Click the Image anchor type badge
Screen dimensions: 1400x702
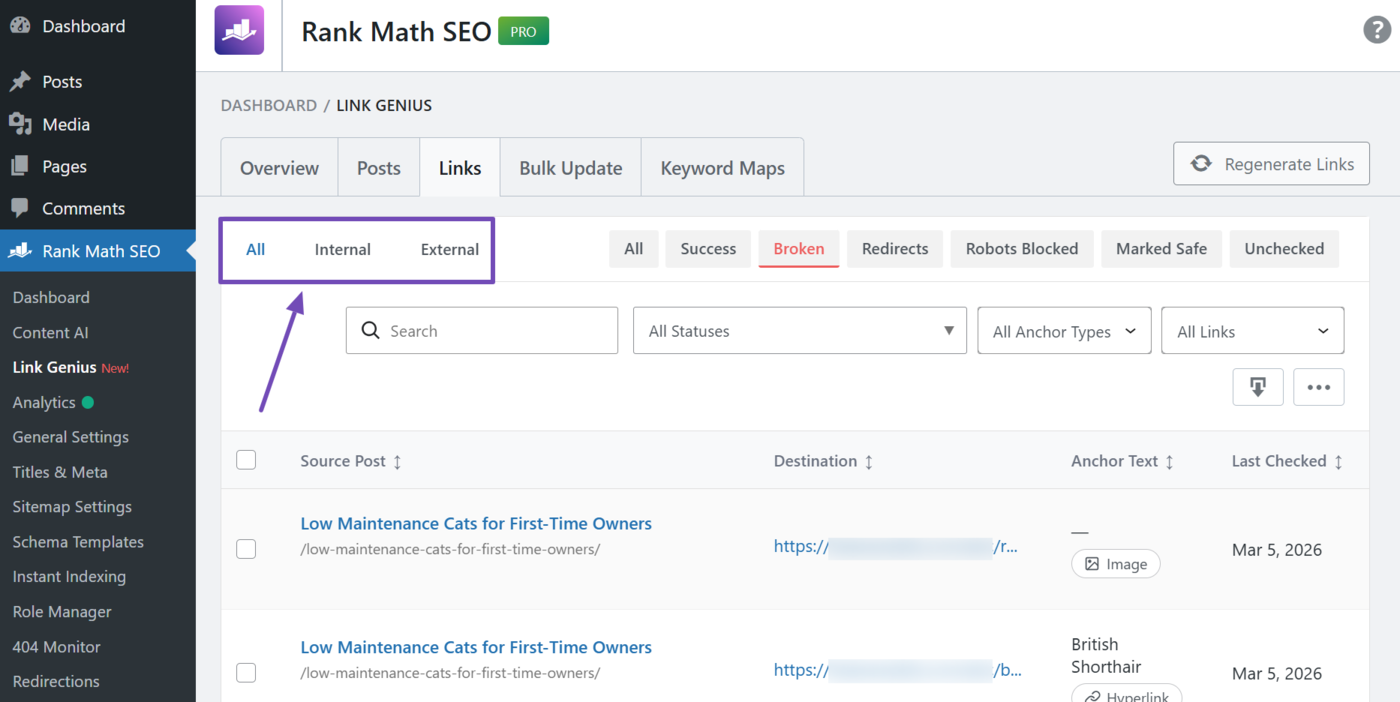tap(1116, 564)
